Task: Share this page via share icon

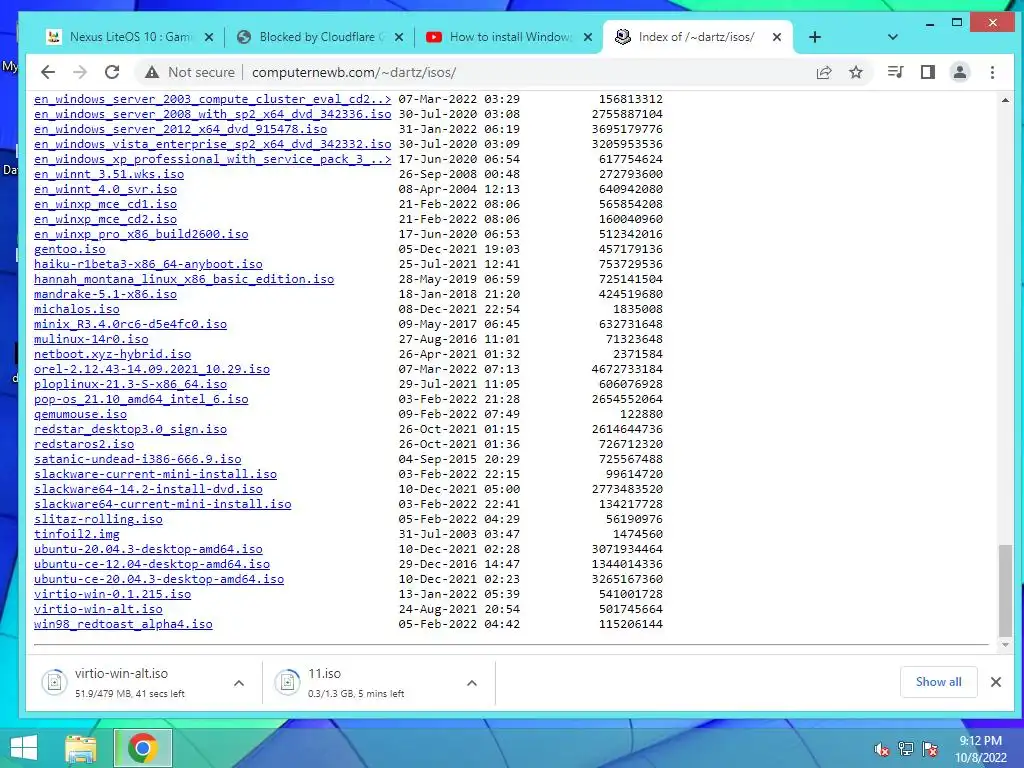Action: tap(824, 72)
